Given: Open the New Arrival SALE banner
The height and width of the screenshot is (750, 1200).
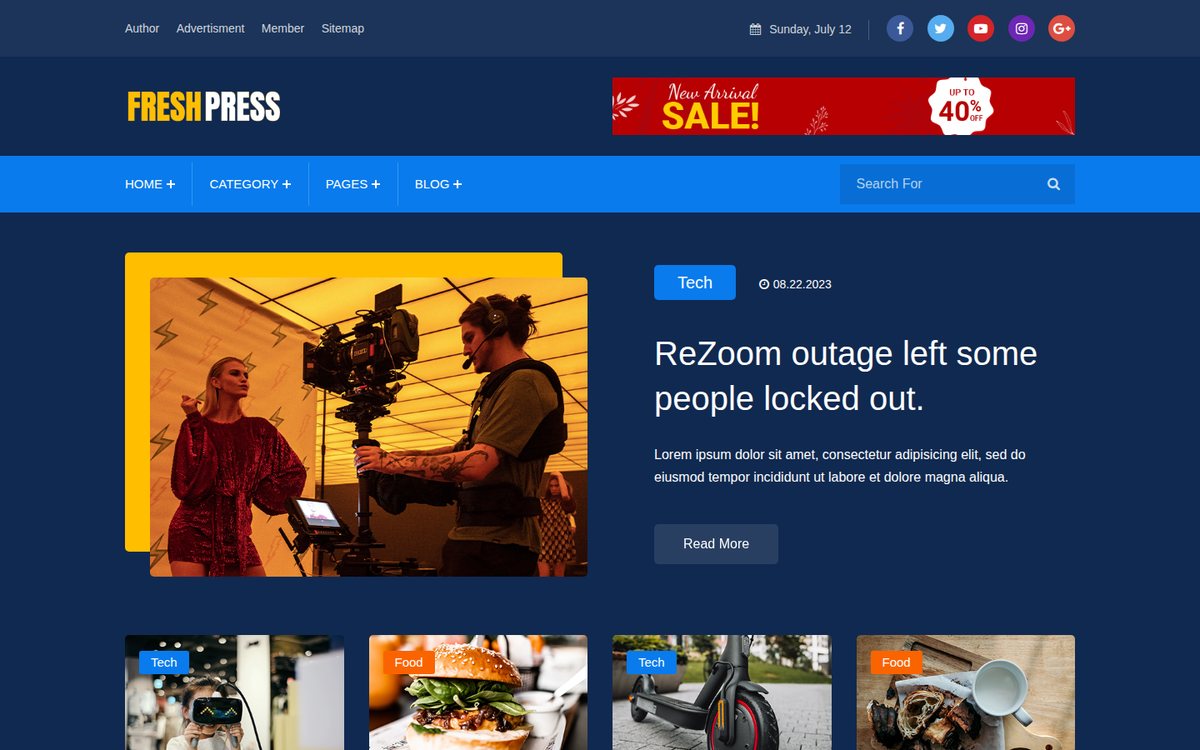Looking at the screenshot, I should click(x=843, y=106).
